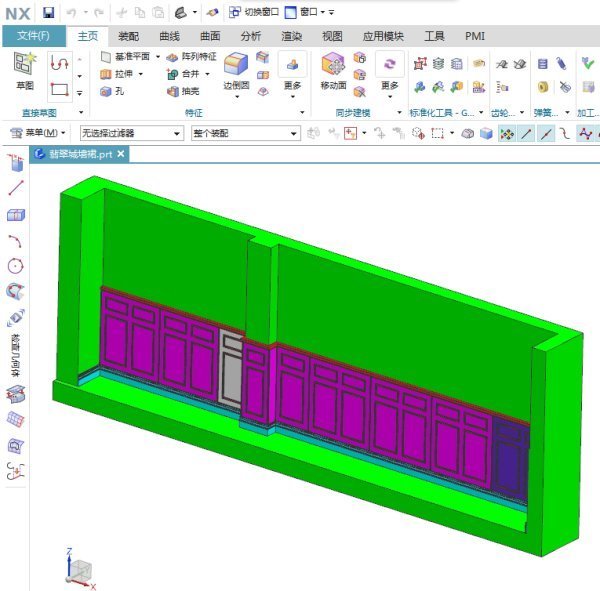Click the Shell (抽壳) feature icon
600x591 pixels.
pos(188,91)
